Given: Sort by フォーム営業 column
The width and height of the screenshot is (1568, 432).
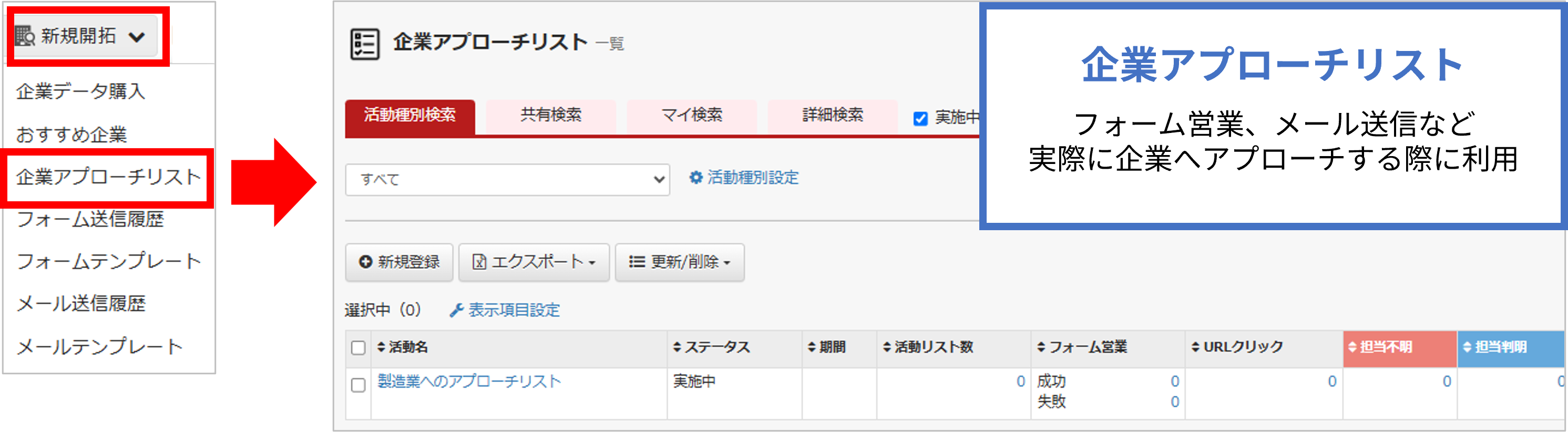Looking at the screenshot, I should click(1082, 347).
